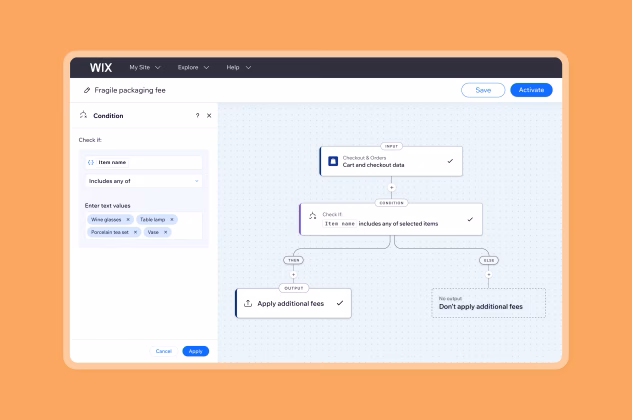The width and height of the screenshot is (632, 420).
Task: Add a step under the ELSE branch
Action: [489, 273]
